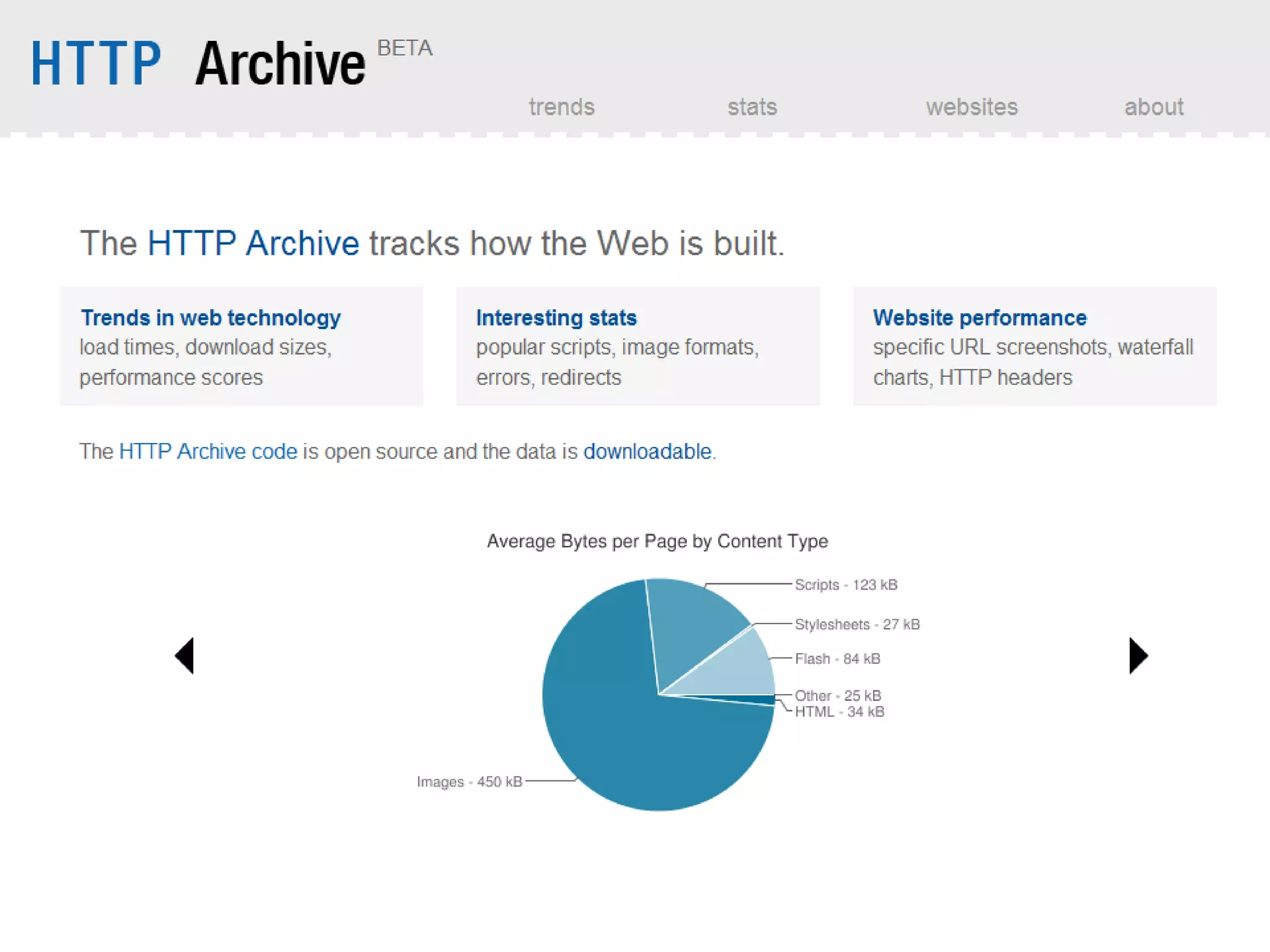Click the BETA label beside the logo
The image size is (1270, 952).
click(404, 48)
